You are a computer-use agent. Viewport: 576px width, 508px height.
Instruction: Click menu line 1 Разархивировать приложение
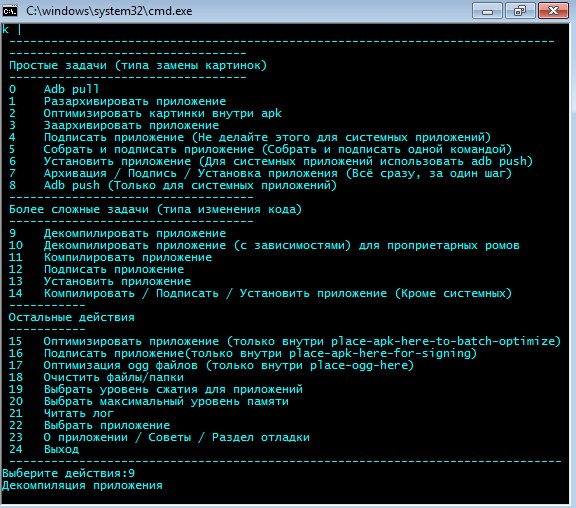tap(118, 101)
